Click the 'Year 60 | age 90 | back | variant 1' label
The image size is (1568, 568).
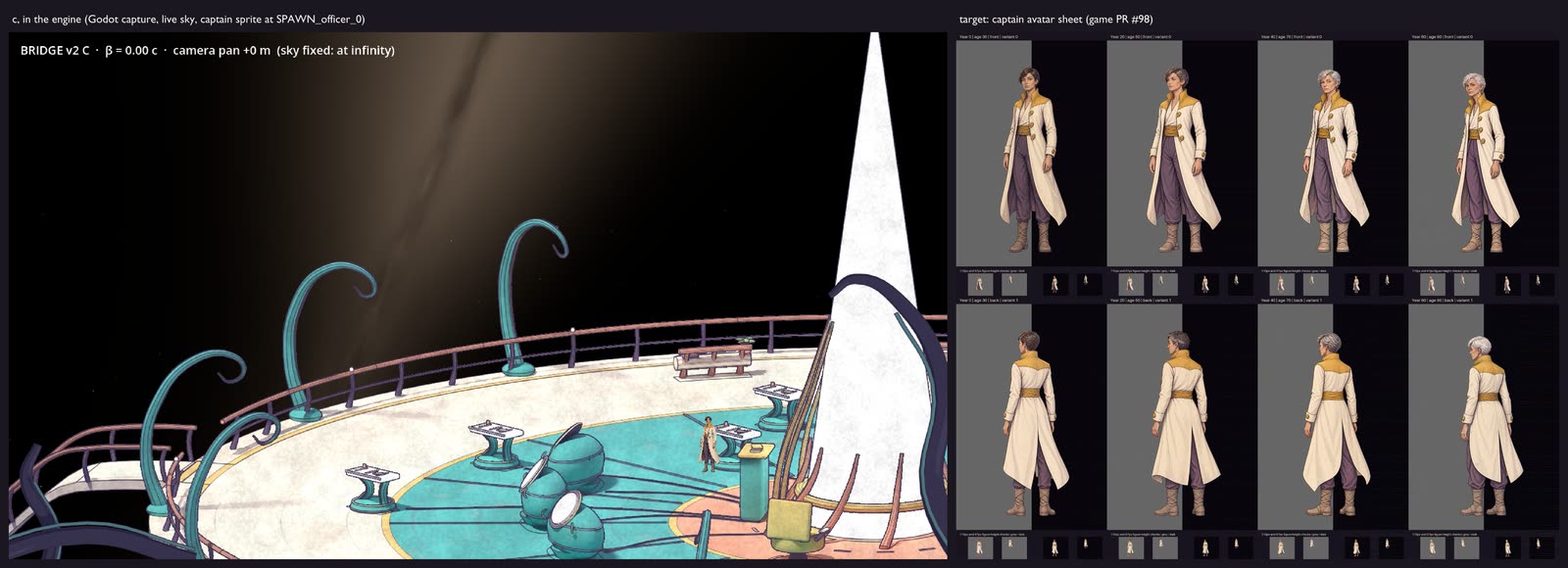click(x=1442, y=300)
